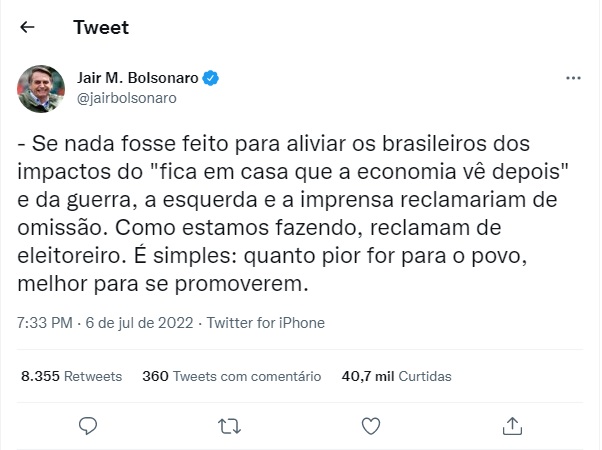Go back using the left arrow
This screenshot has height=450, width=602.
coord(28,28)
